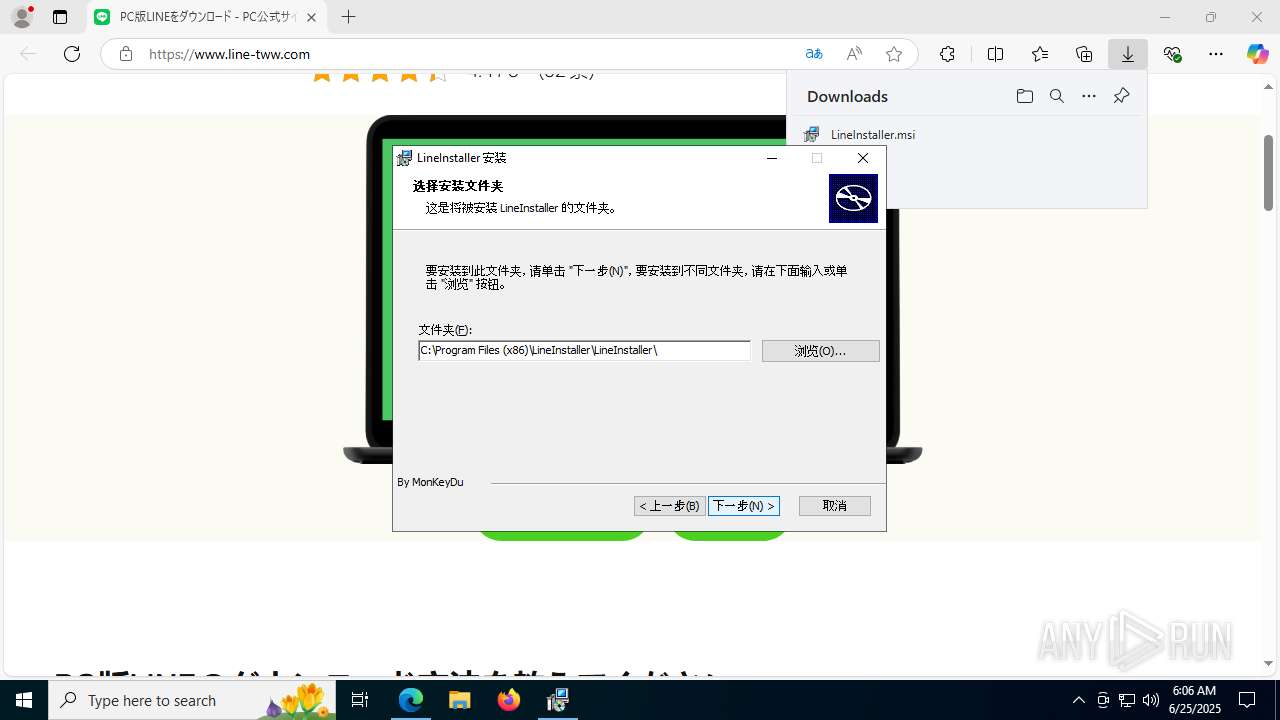Image resolution: width=1280 pixels, height=720 pixels.
Task: Open Favorites list icon
Action: tap(1040, 54)
